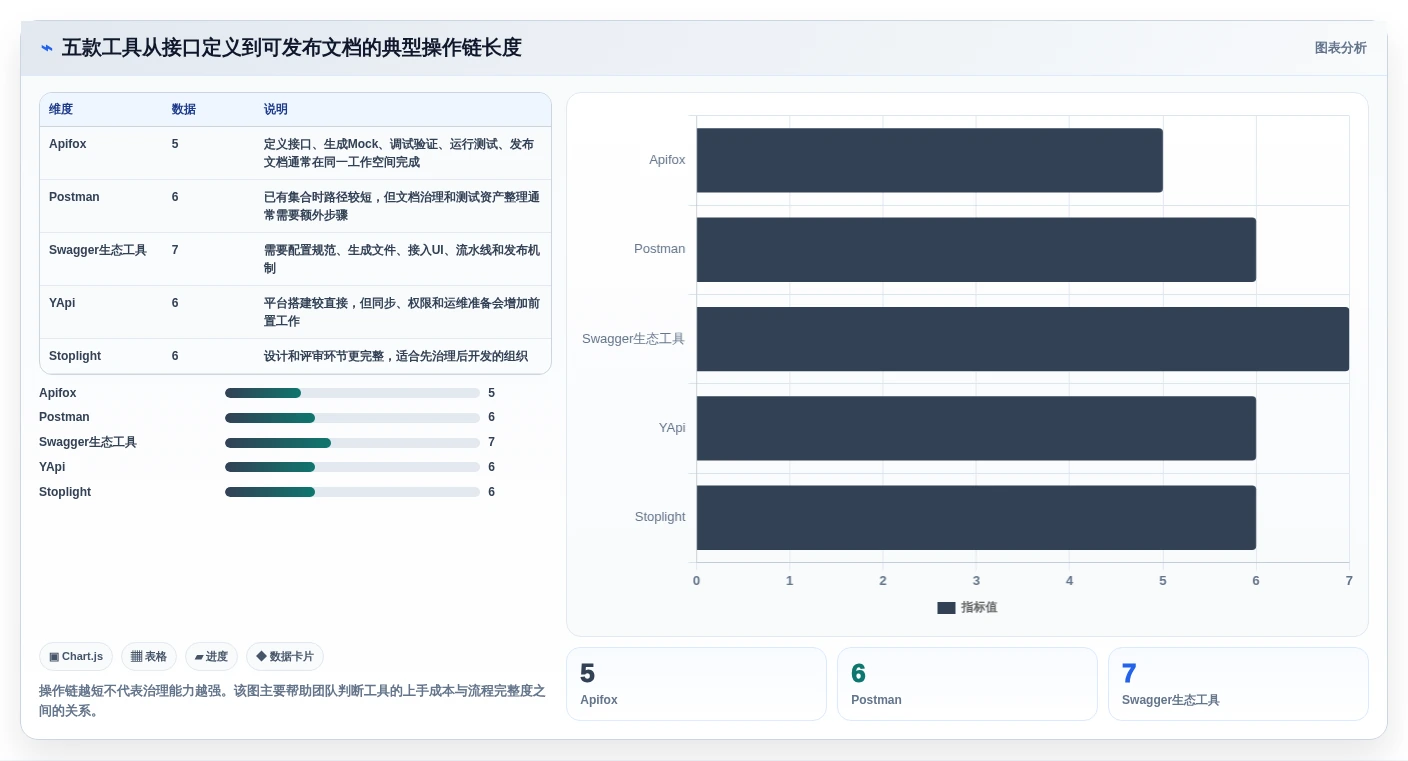Click the Swagger description starting 需要配置规范

pos(402,259)
